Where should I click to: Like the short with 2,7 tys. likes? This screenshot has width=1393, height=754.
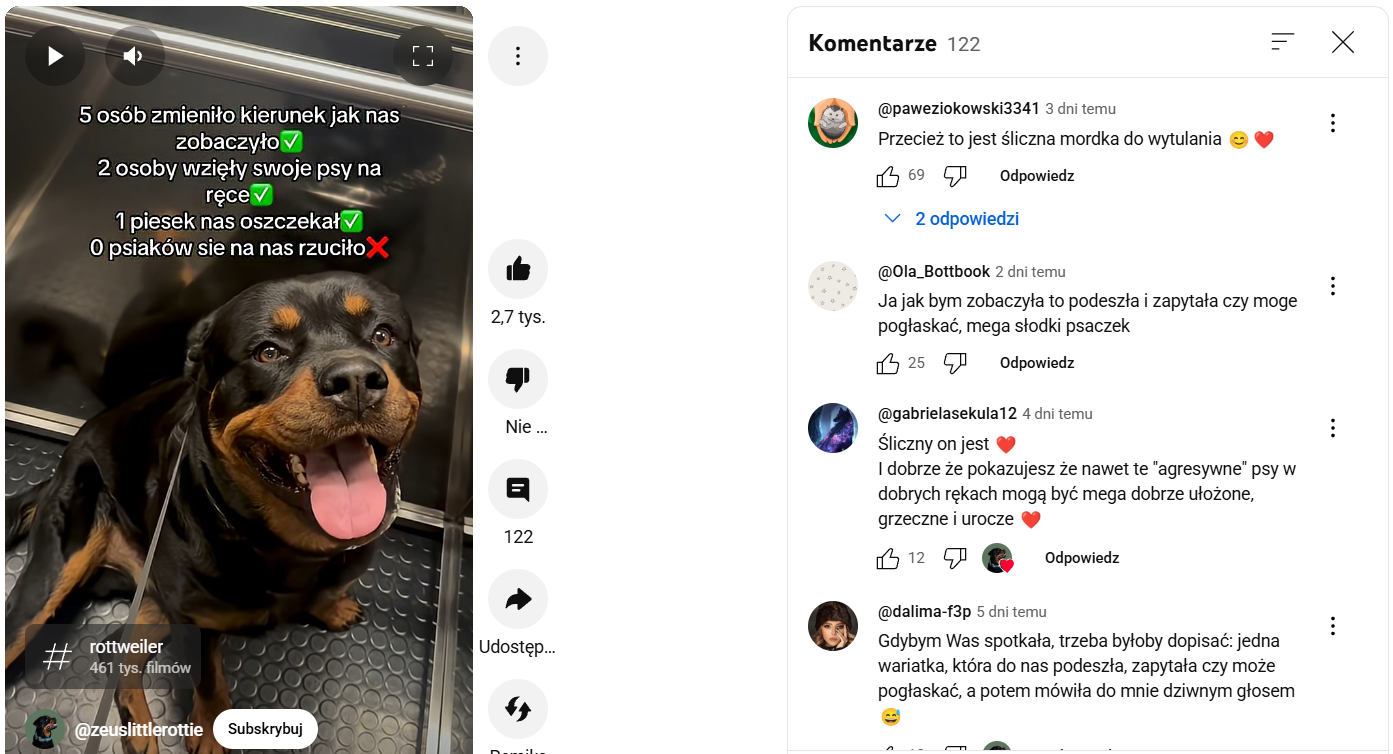518,269
